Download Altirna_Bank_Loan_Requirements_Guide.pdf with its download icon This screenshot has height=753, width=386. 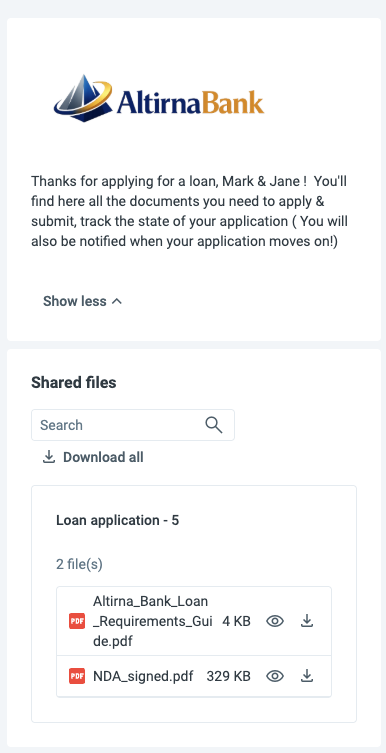click(x=307, y=621)
